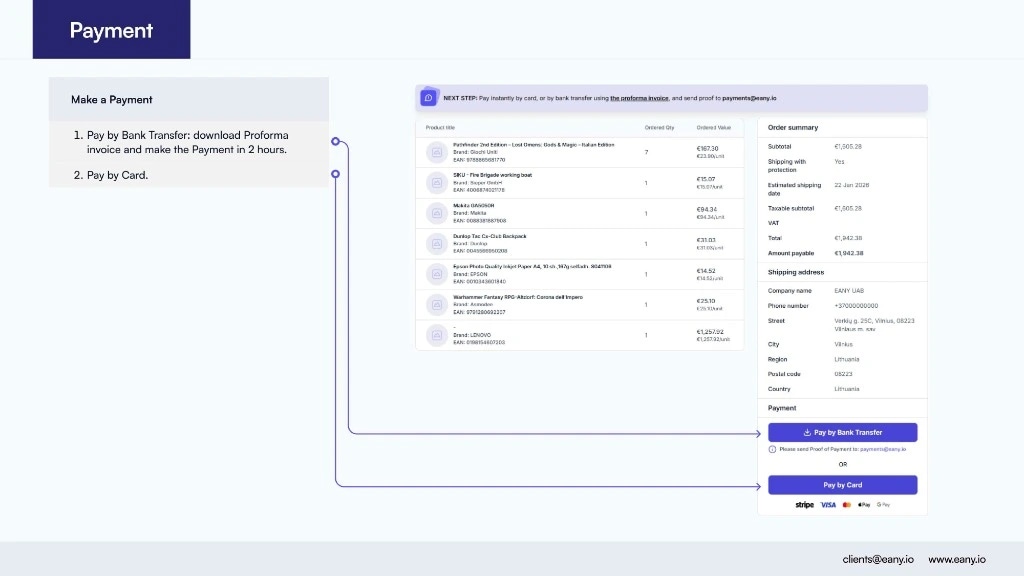This screenshot has height=576, width=1024.
Task: Click the Stripe logo under Pay by Card
Action: coord(805,505)
